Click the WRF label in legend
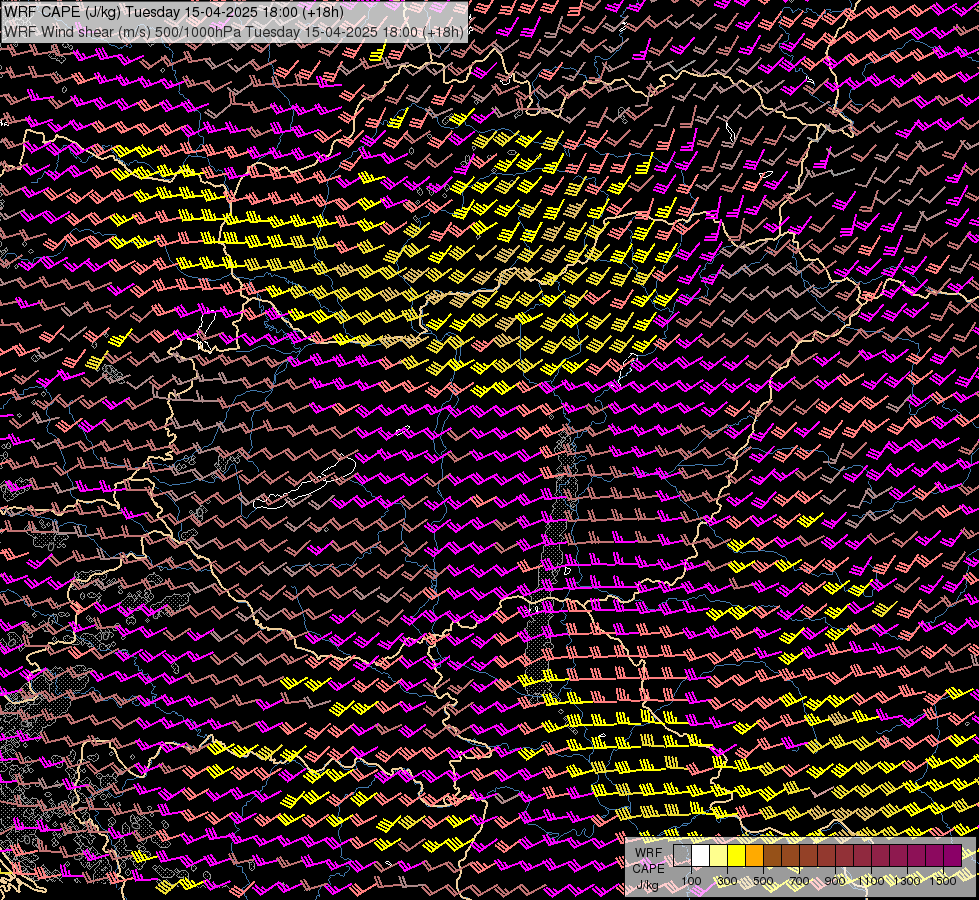 649,853
